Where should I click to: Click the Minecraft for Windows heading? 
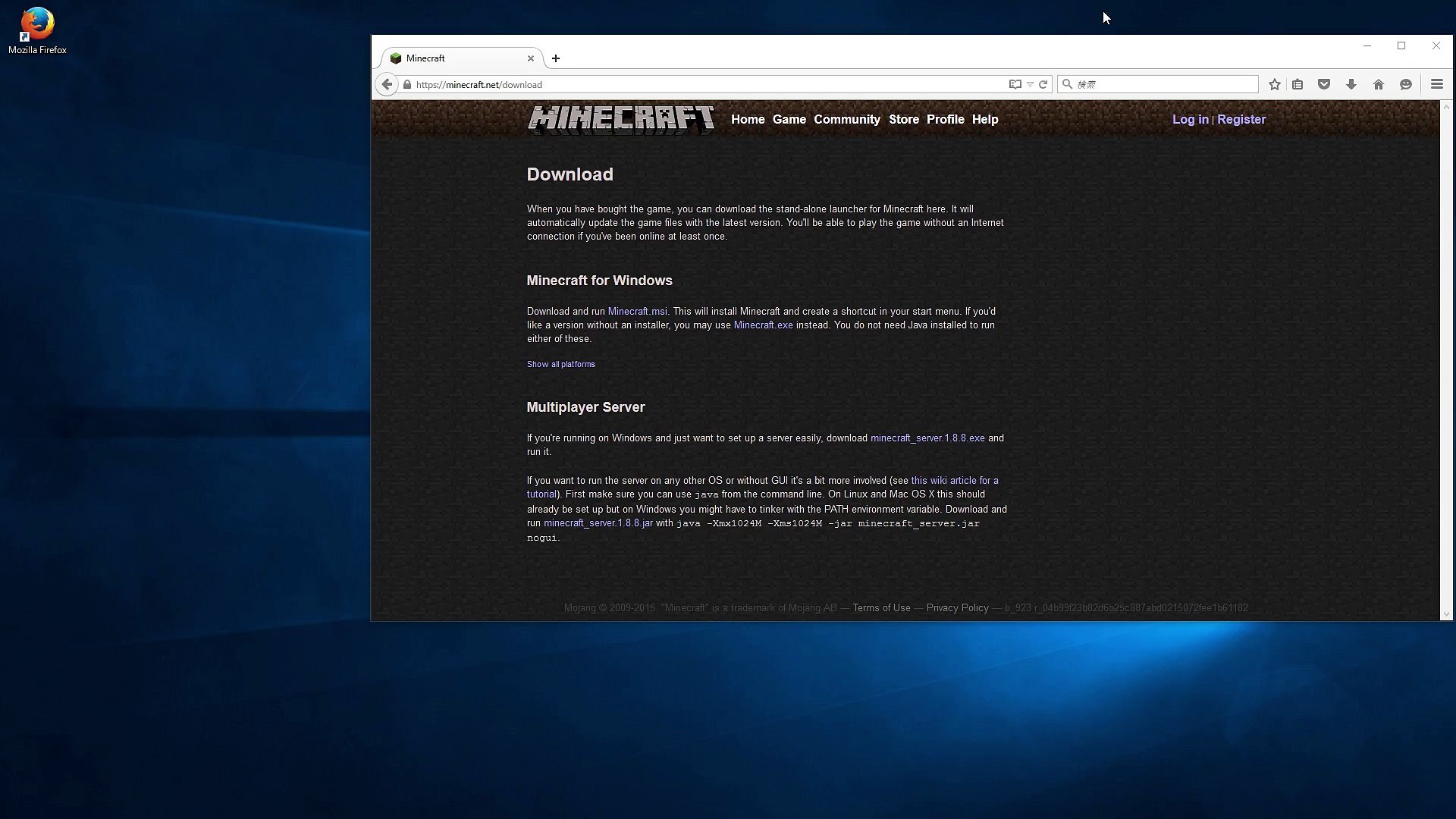[599, 281]
